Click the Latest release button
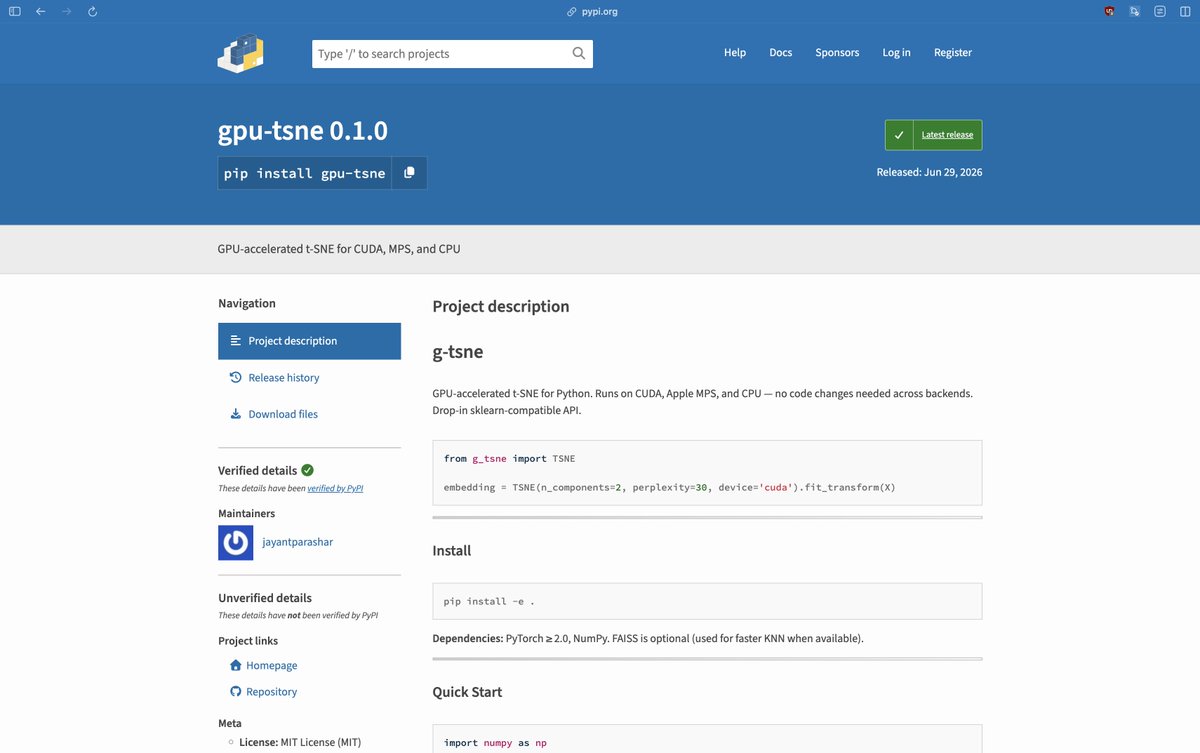The image size is (1200, 753). tap(933, 135)
